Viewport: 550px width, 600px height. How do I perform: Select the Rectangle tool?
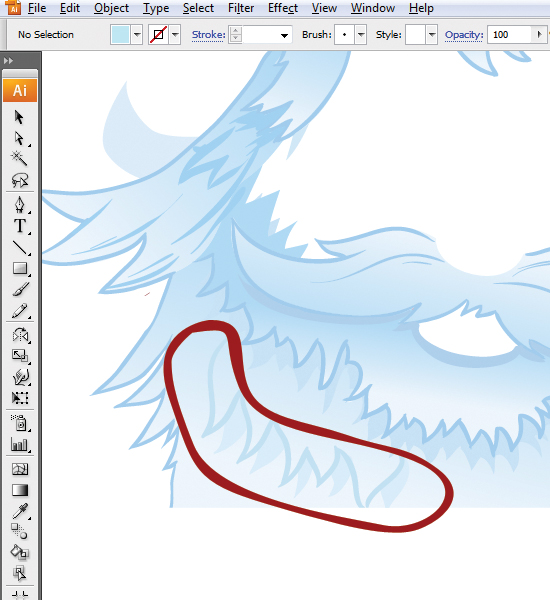[20, 269]
